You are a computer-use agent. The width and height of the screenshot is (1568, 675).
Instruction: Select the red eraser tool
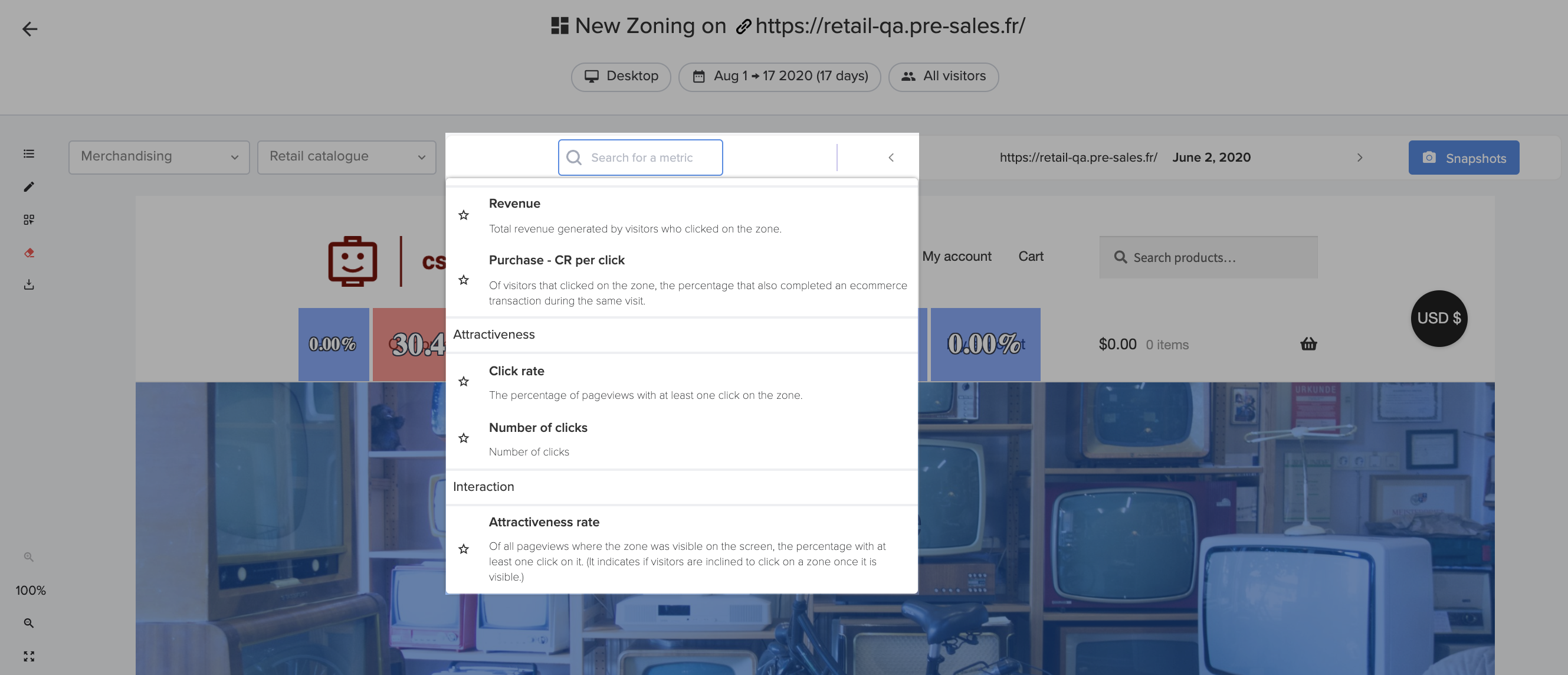(28, 253)
